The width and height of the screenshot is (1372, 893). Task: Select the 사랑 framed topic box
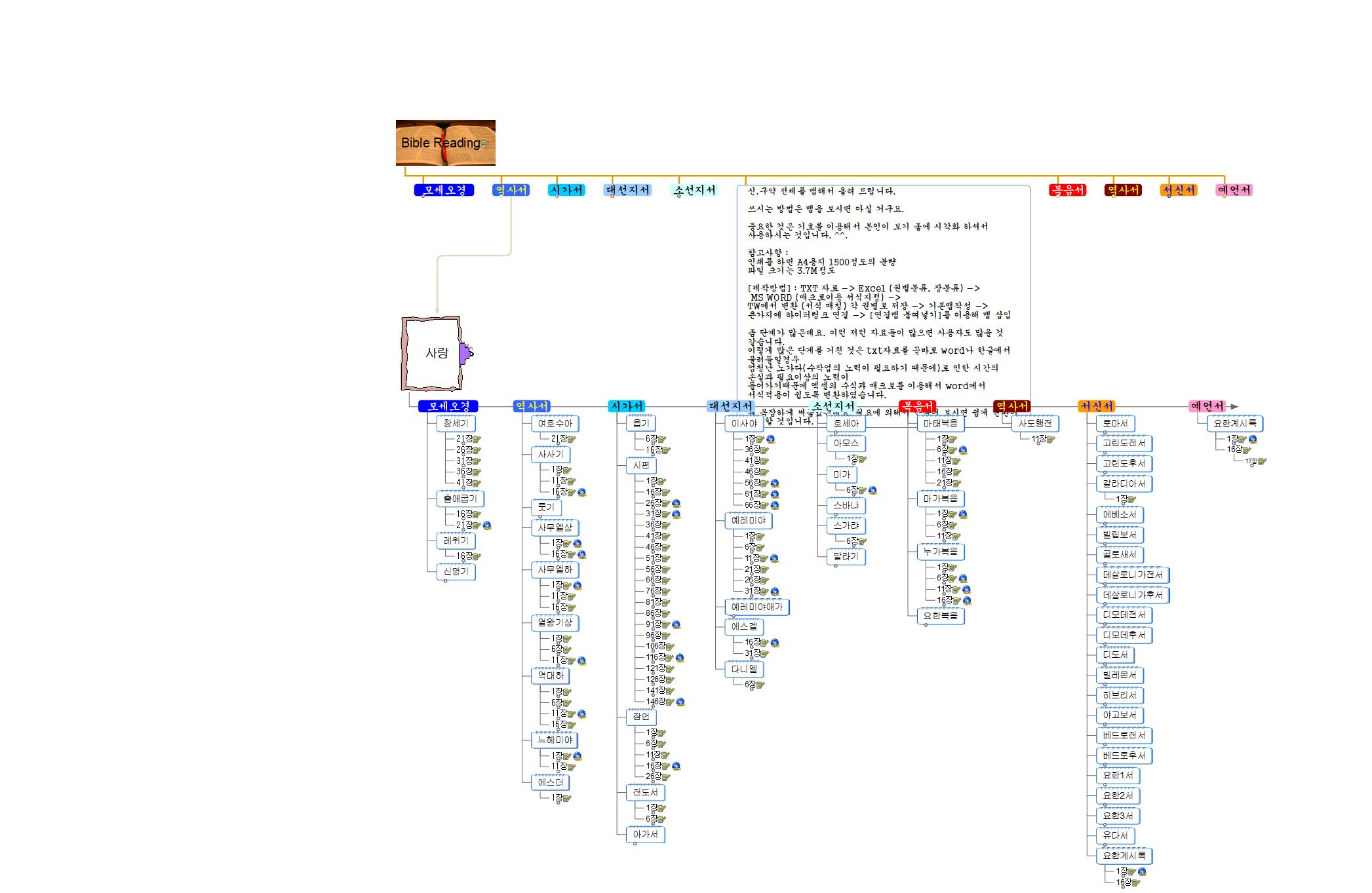coord(432,354)
